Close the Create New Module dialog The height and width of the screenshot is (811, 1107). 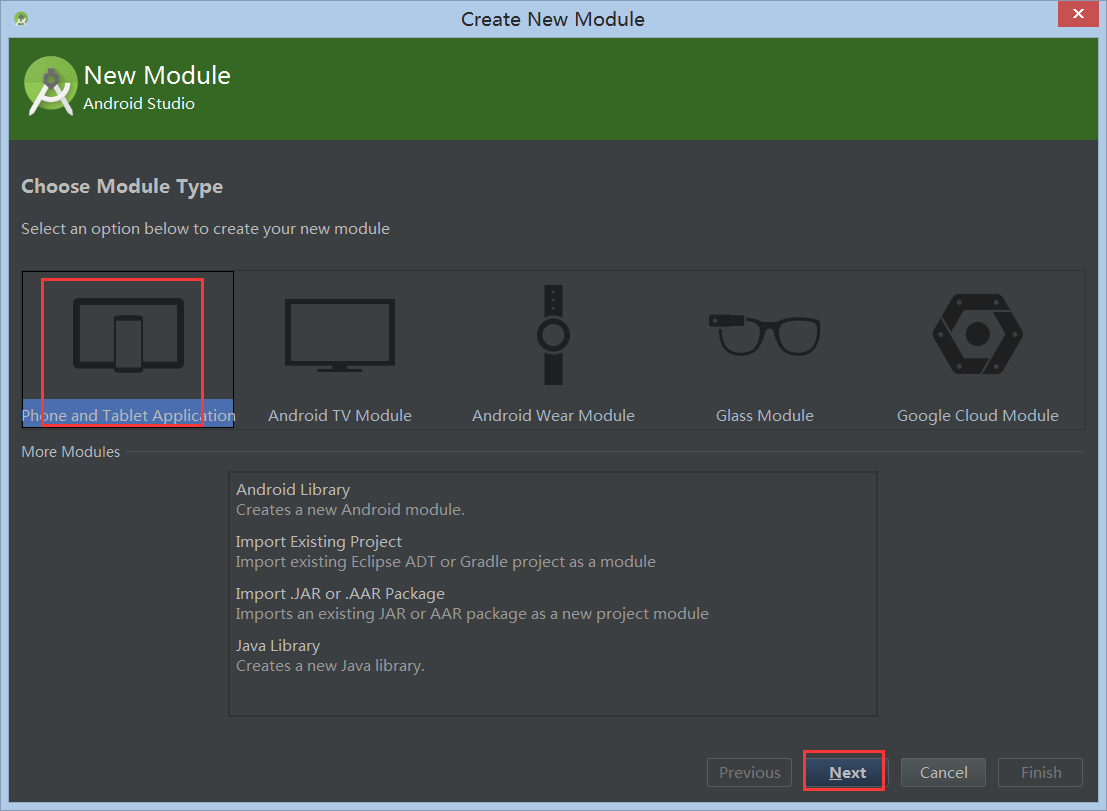[x=1078, y=13]
